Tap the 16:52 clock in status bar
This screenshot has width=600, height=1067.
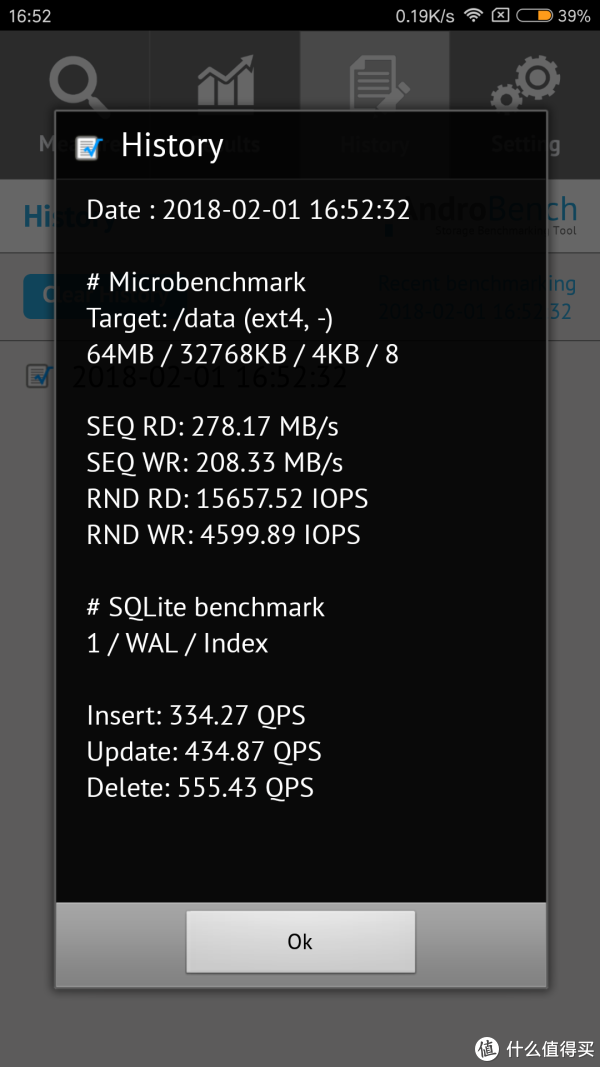(x=31, y=16)
